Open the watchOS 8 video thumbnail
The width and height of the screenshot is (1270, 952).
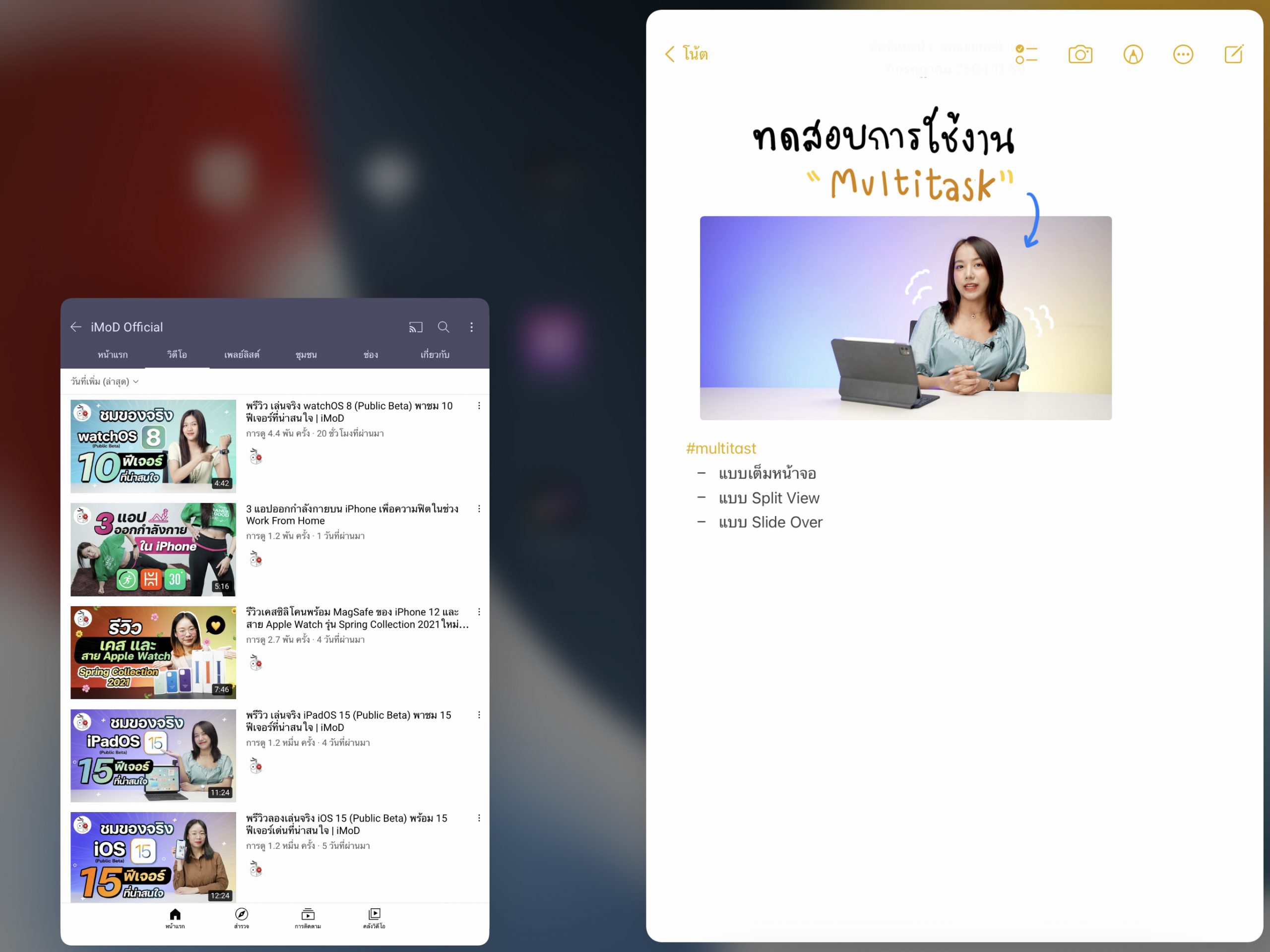(x=153, y=445)
